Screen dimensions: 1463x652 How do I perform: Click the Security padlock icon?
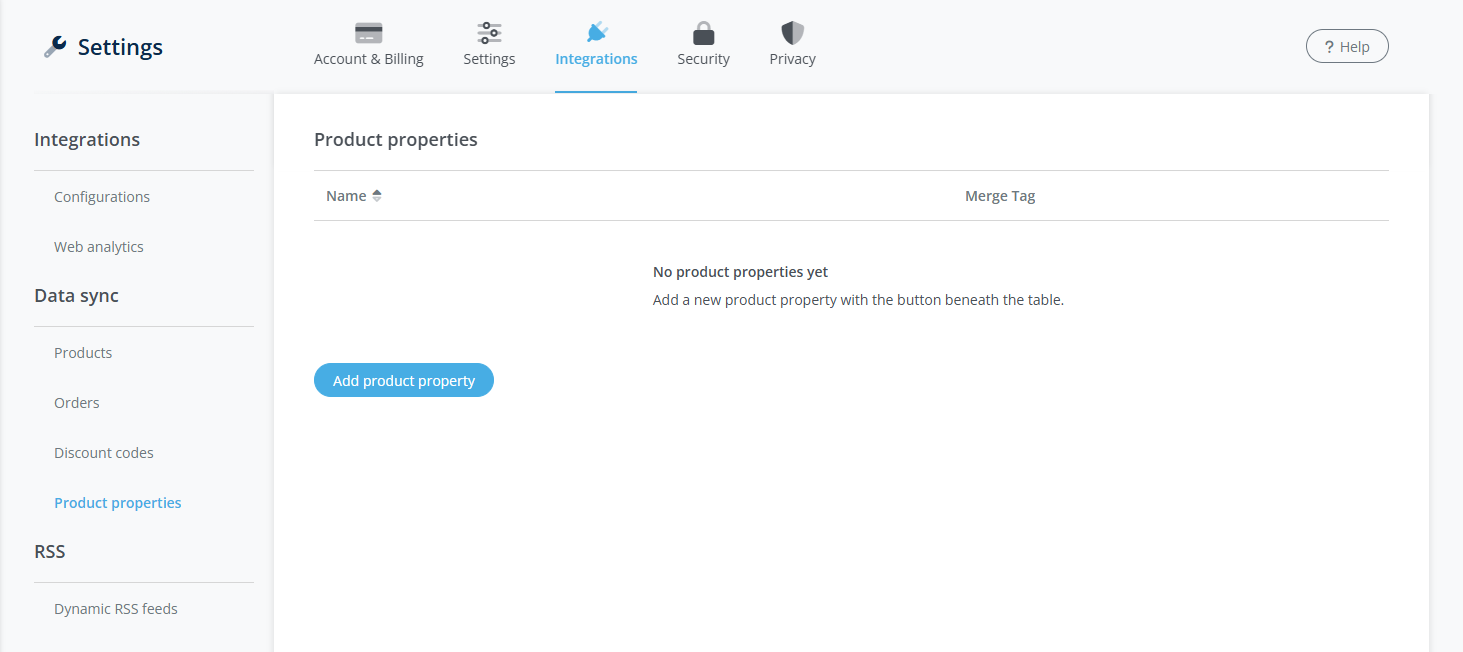703,31
